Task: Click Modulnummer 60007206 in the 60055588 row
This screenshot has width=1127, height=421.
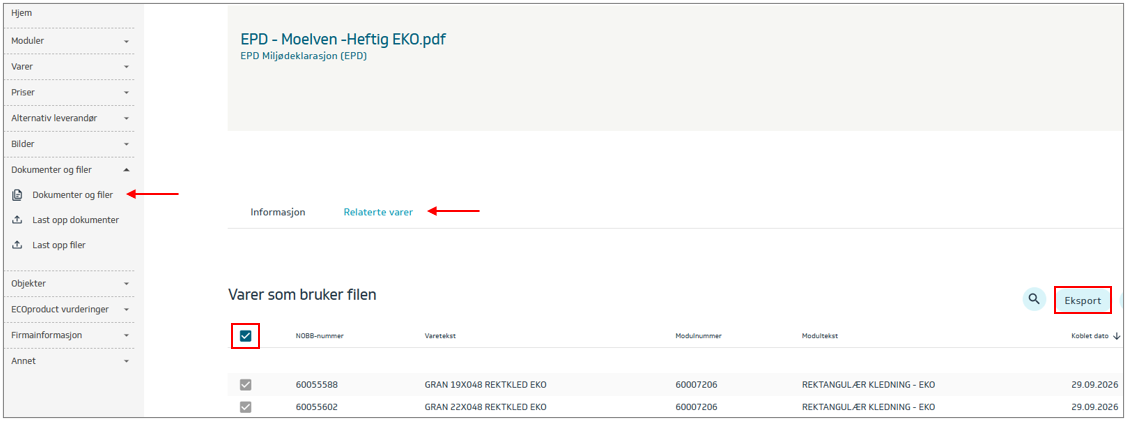Action: [x=696, y=384]
